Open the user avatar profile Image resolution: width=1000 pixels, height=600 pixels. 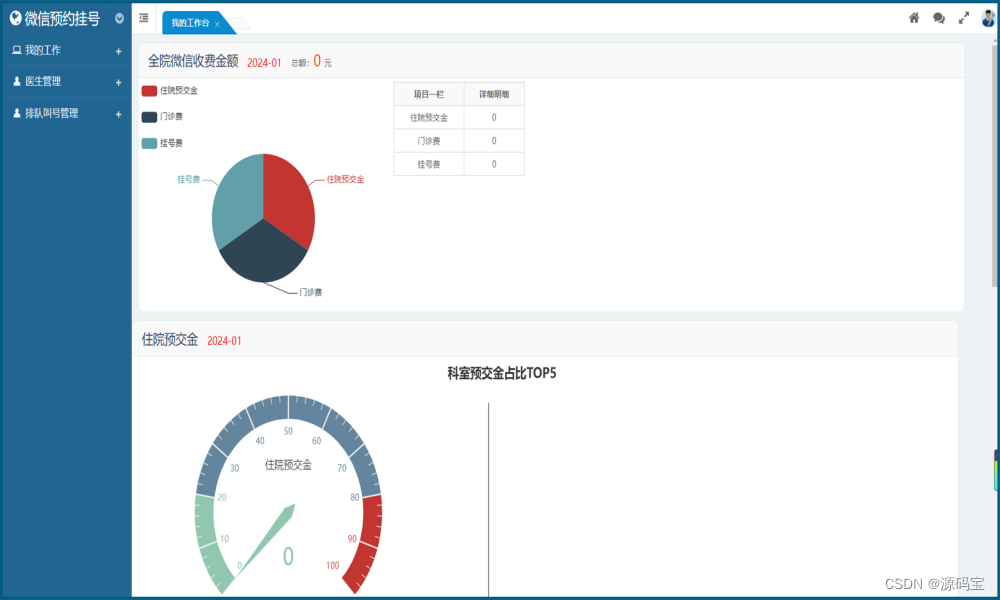point(988,18)
